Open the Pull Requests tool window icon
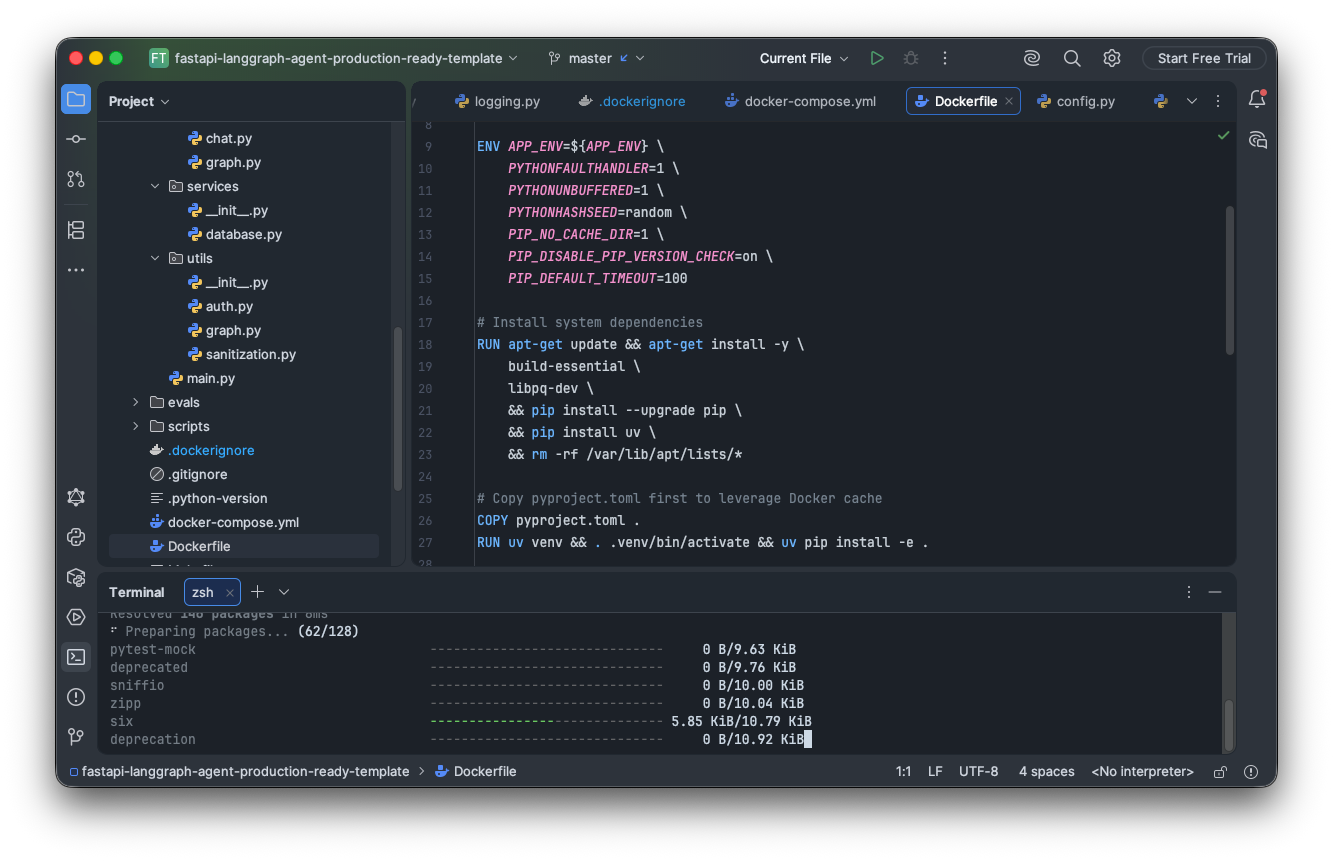Image resolution: width=1333 pixels, height=861 pixels. pyautogui.click(x=76, y=179)
